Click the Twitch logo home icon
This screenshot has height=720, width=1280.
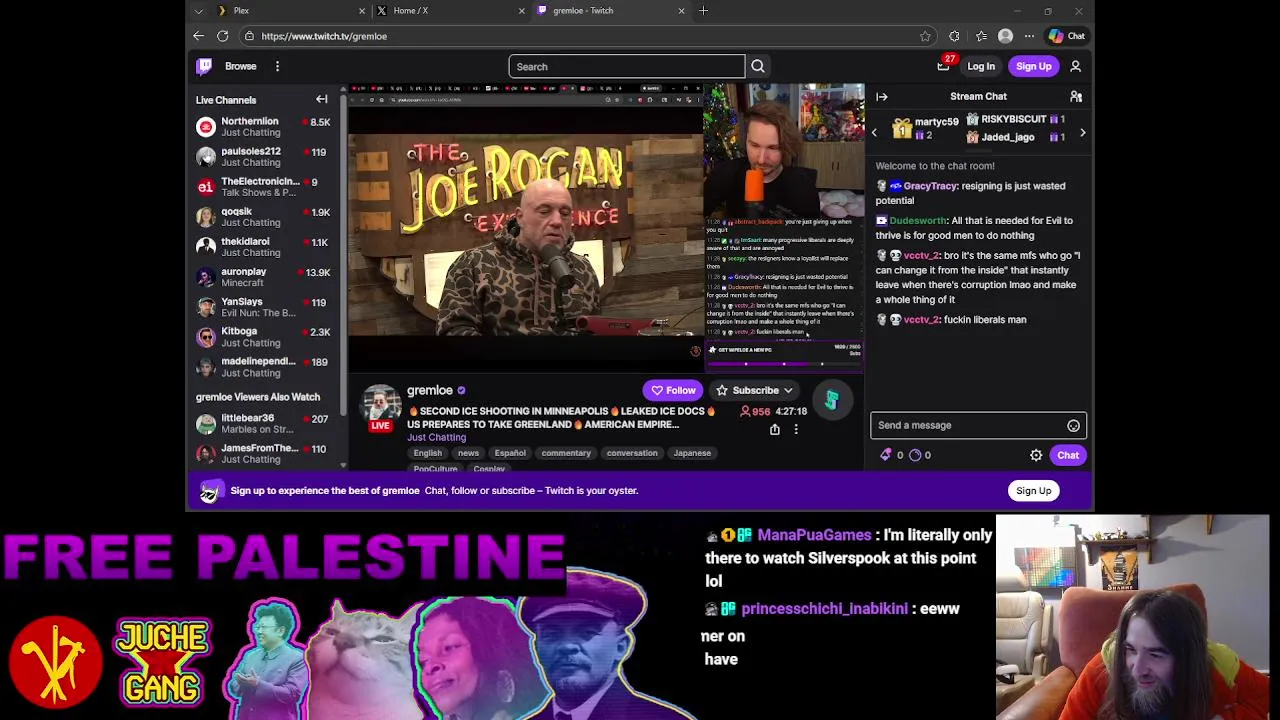pos(204,66)
